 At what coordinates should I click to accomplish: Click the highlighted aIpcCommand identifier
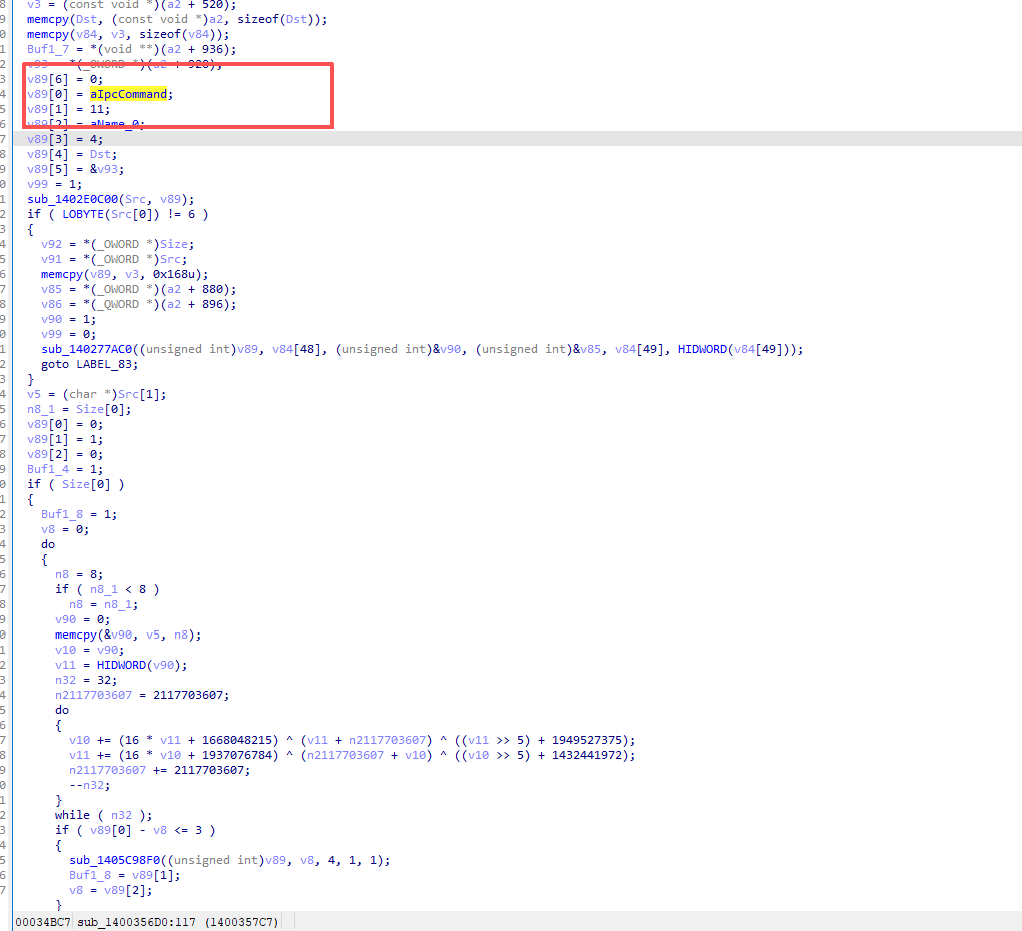tap(128, 94)
